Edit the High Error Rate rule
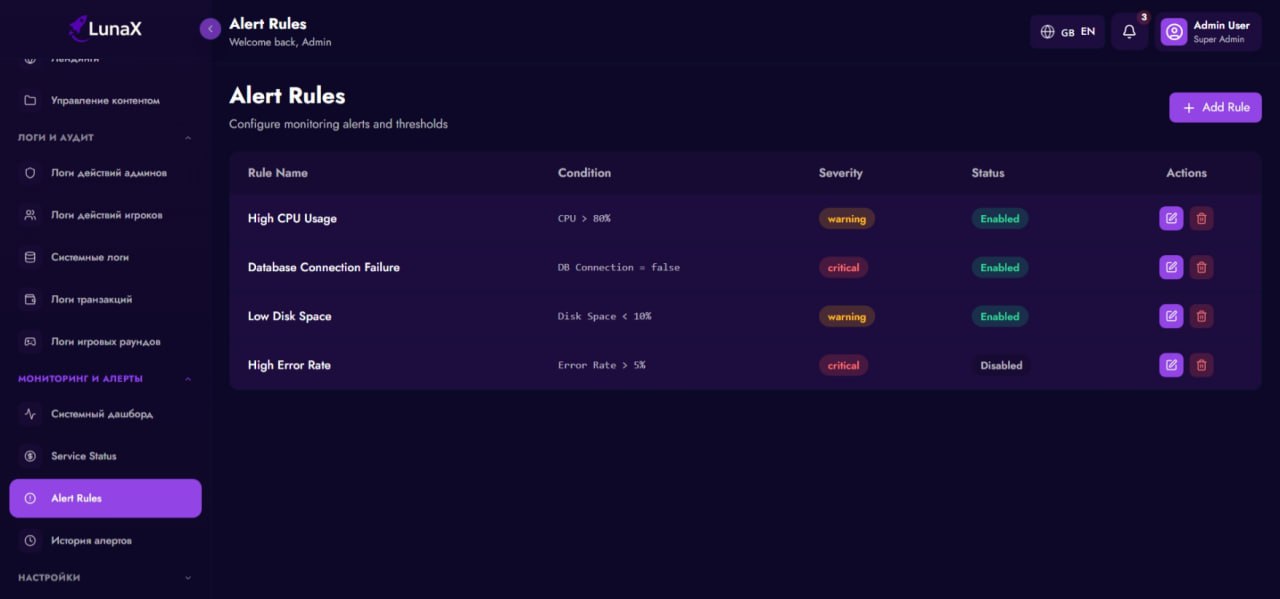 pyautogui.click(x=1171, y=365)
